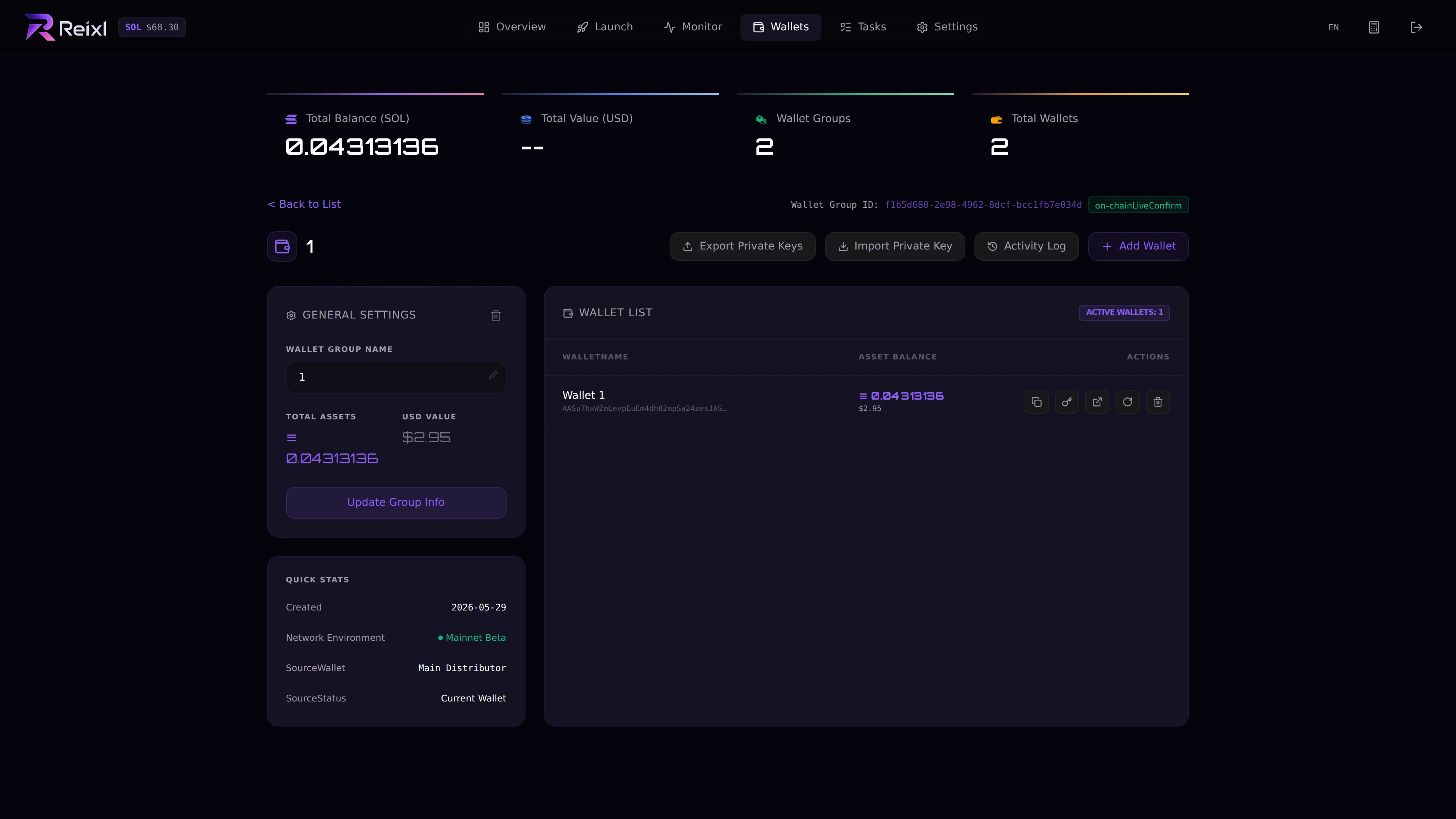The width and height of the screenshot is (1456, 819).
Task: Click the Main Distributor value
Action: pyautogui.click(x=462, y=668)
